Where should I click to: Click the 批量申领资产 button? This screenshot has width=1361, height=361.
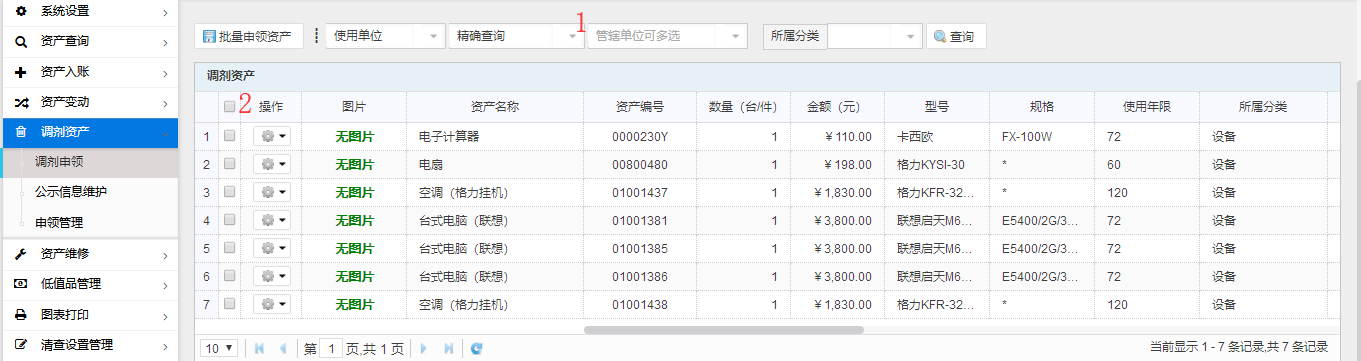[248, 36]
